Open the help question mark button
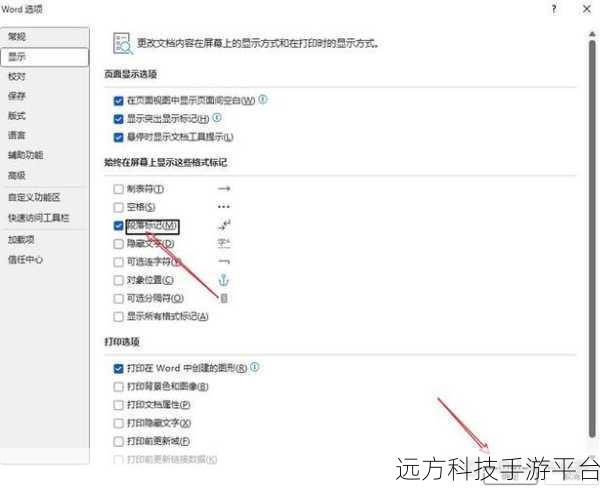Image resolution: width=600 pixels, height=488 pixels. pos(554,9)
